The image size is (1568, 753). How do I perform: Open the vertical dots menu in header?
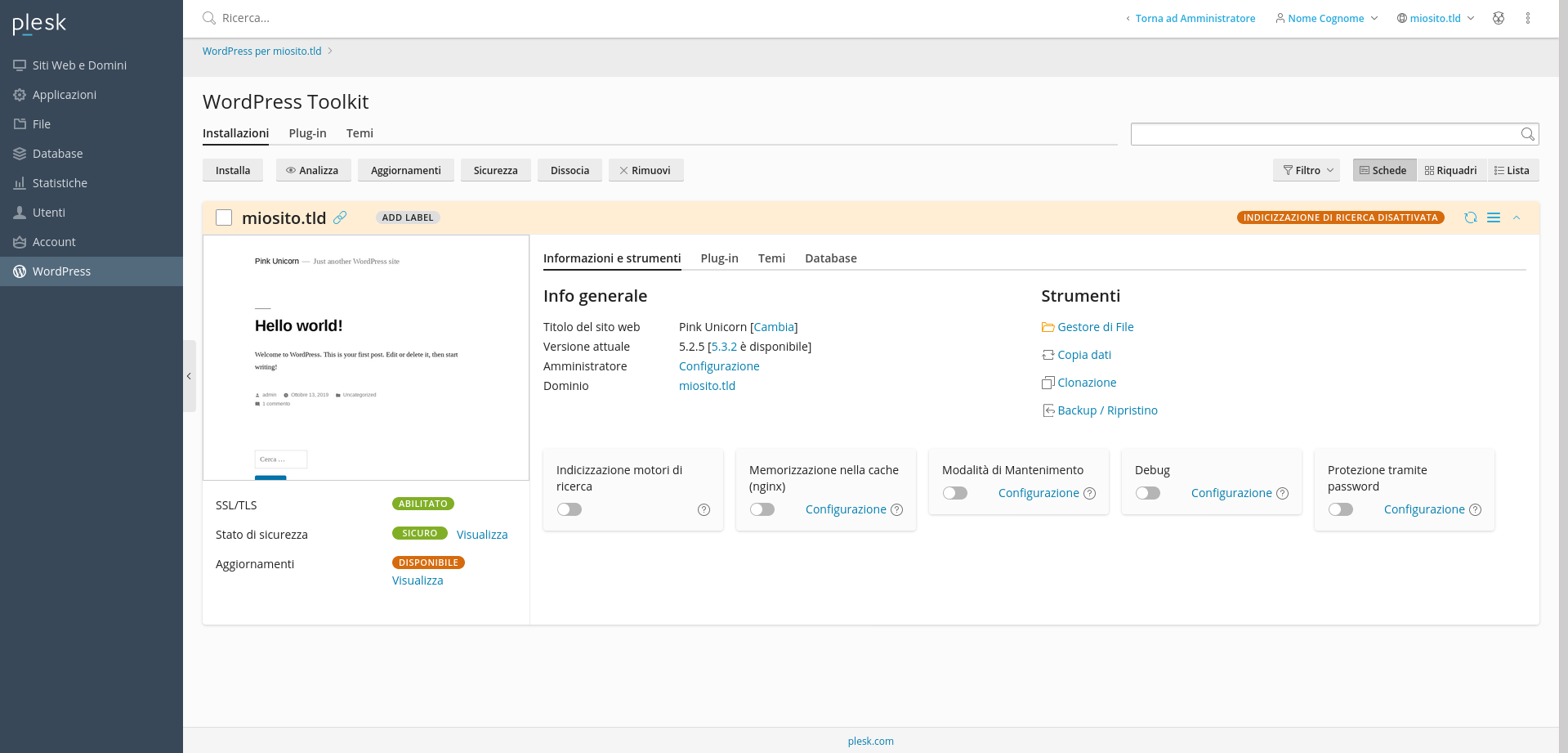(1528, 18)
